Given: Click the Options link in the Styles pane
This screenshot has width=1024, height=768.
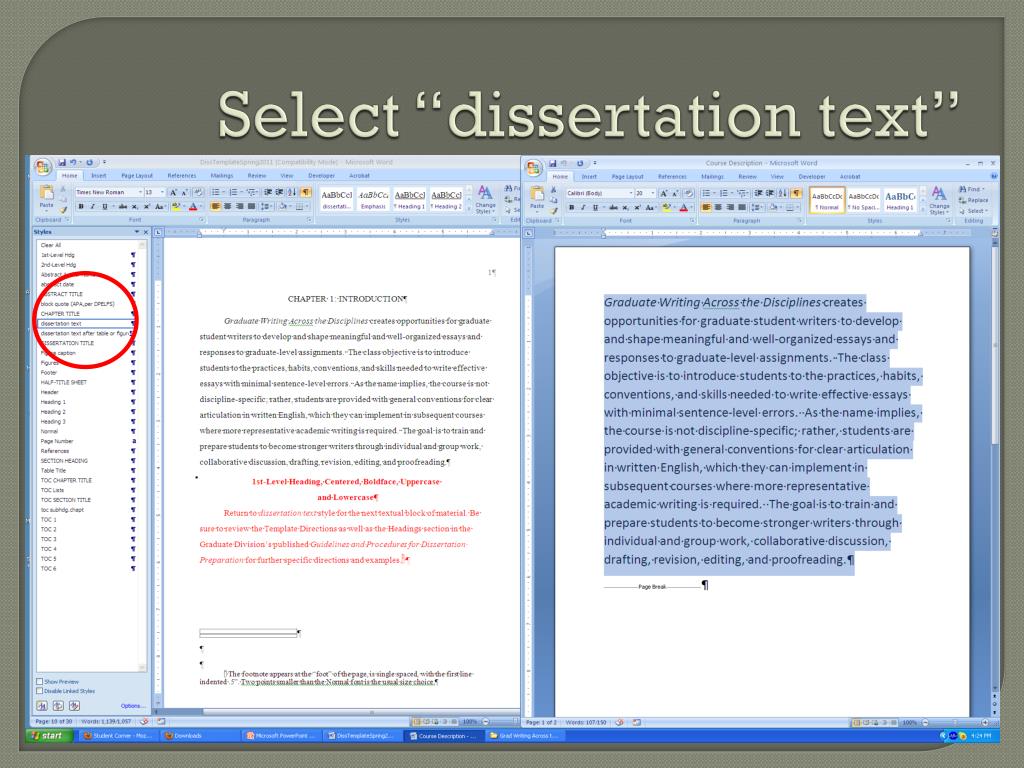Looking at the screenshot, I should (x=131, y=706).
